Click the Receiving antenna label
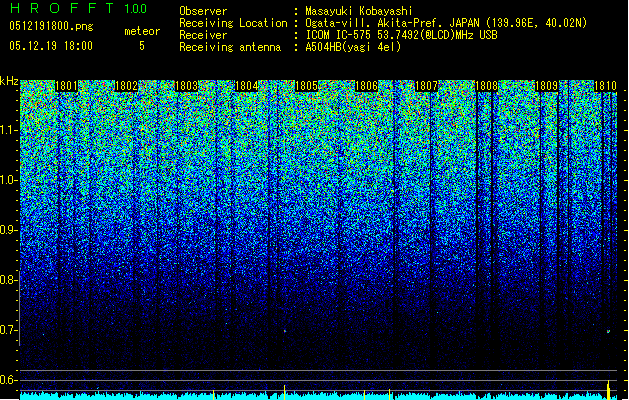This screenshot has height=400, width=629. [x=230, y=47]
